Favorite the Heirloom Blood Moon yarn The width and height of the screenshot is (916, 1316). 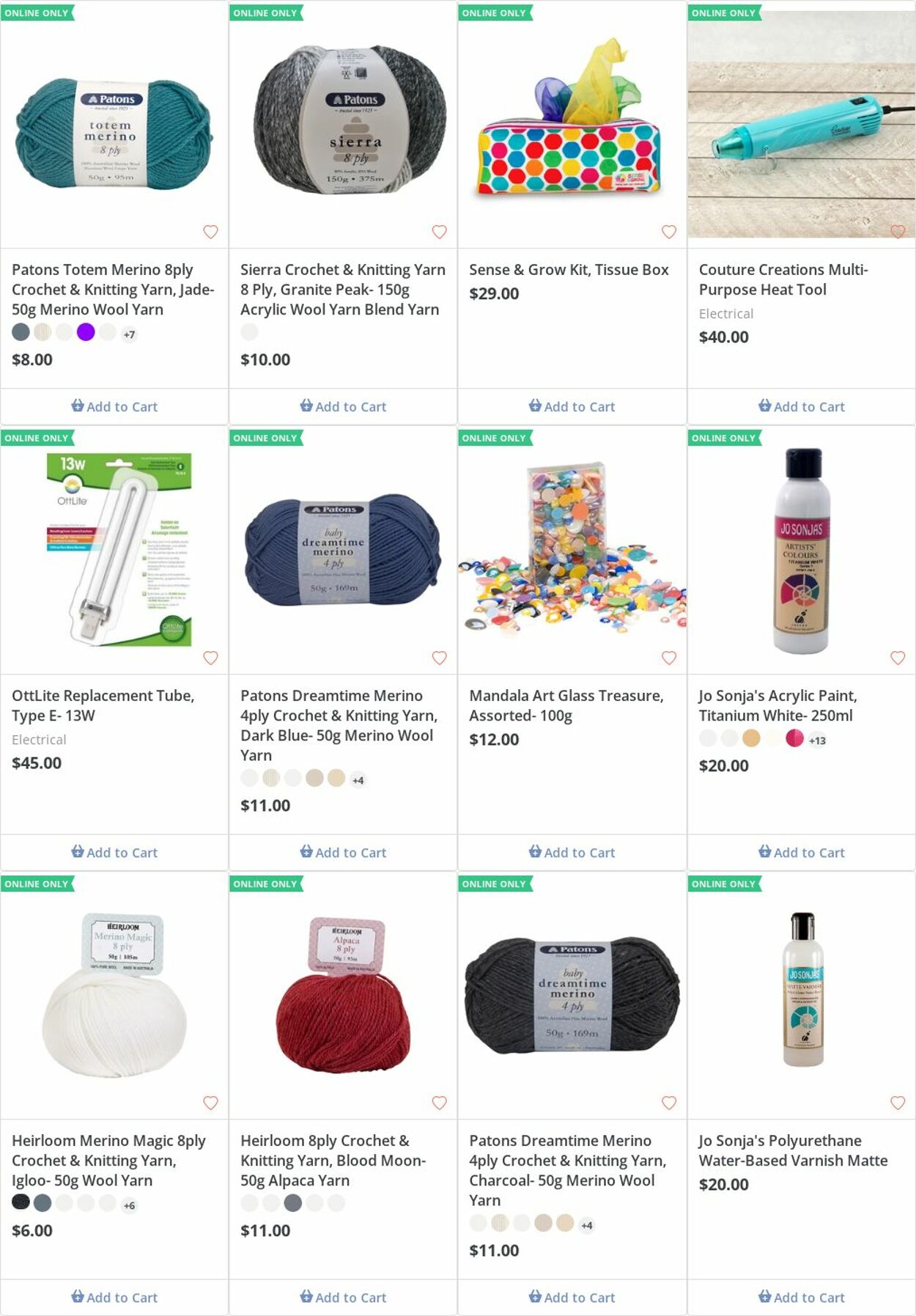439,1103
